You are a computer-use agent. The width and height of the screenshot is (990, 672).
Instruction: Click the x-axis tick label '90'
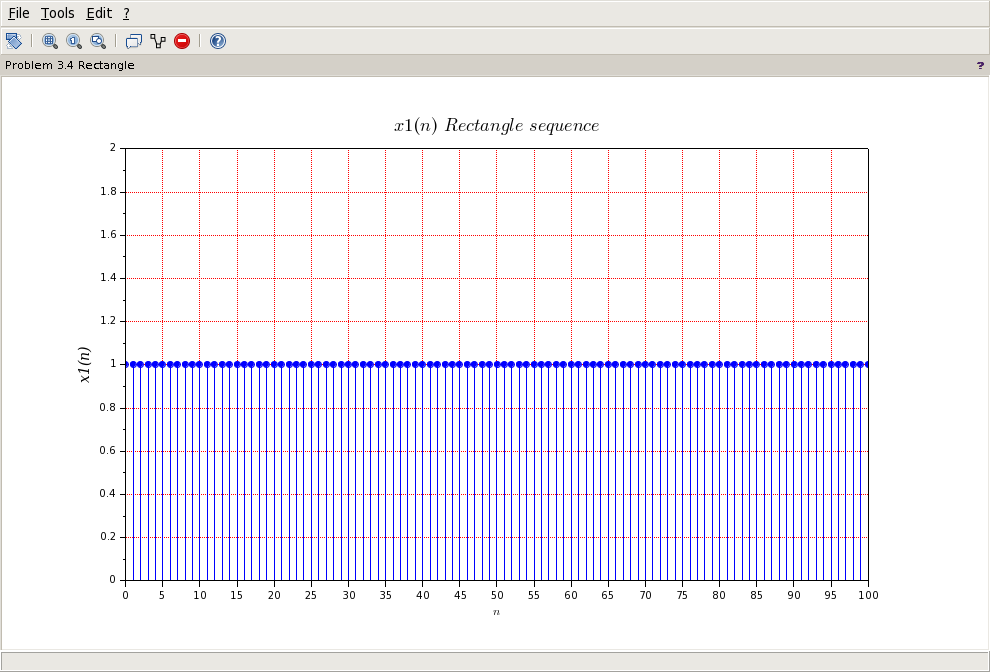pos(794,595)
